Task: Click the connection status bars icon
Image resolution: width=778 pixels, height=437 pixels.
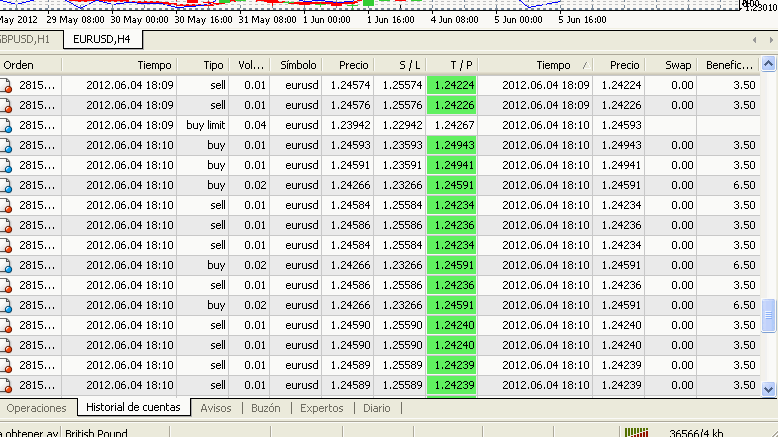Action: 635,432
